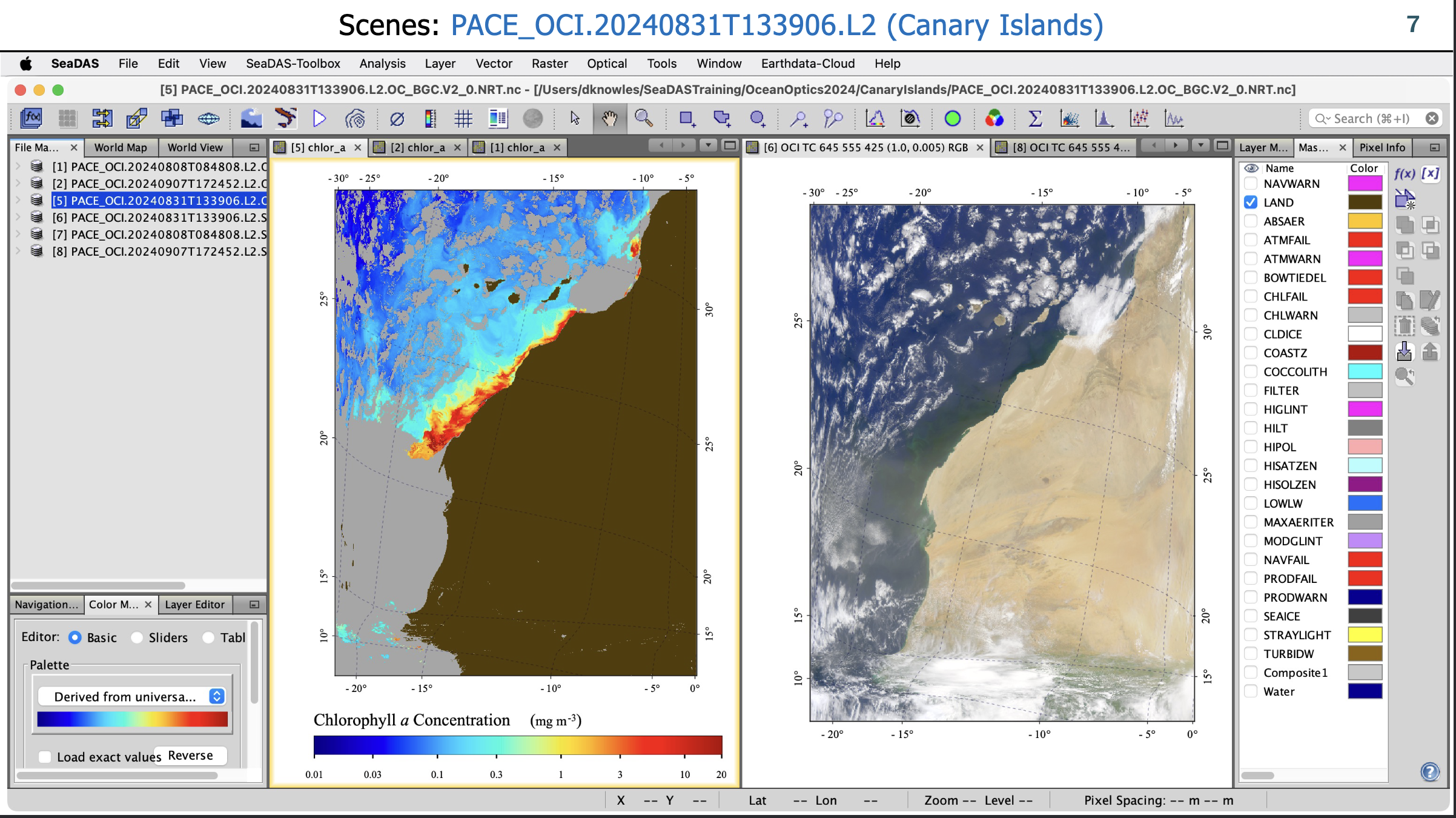The width and height of the screenshot is (1456, 818).
Task: Uncheck the LAND mask checkbox
Action: pyautogui.click(x=1251, y=202)
